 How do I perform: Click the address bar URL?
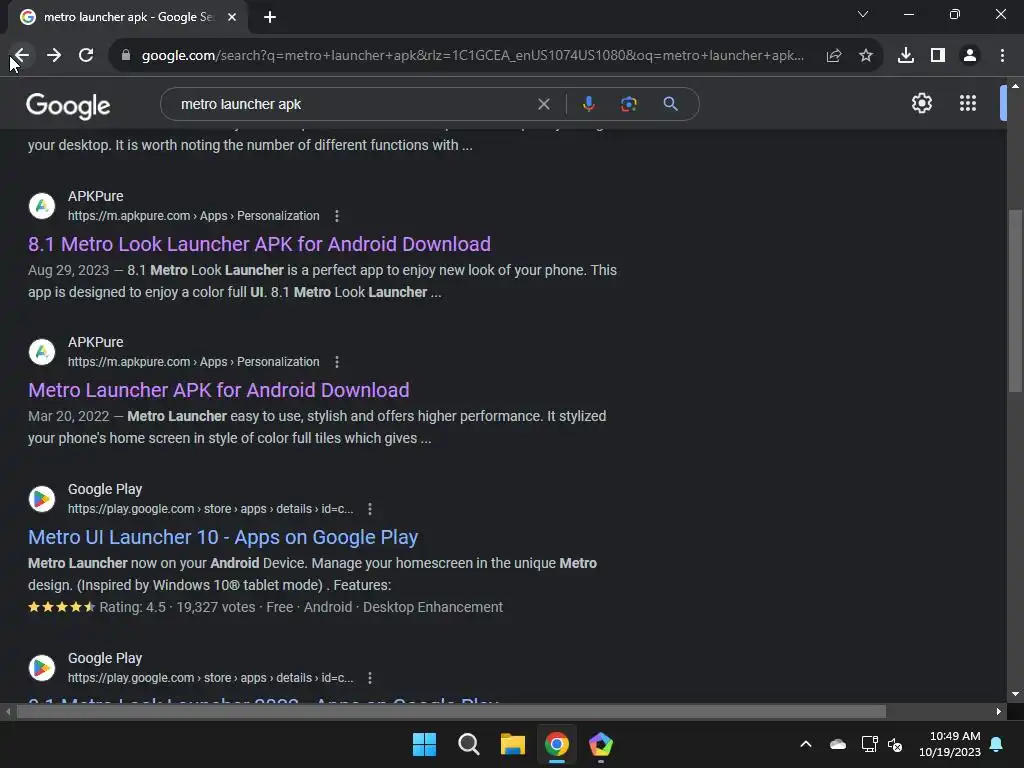[x=472, y=56]
